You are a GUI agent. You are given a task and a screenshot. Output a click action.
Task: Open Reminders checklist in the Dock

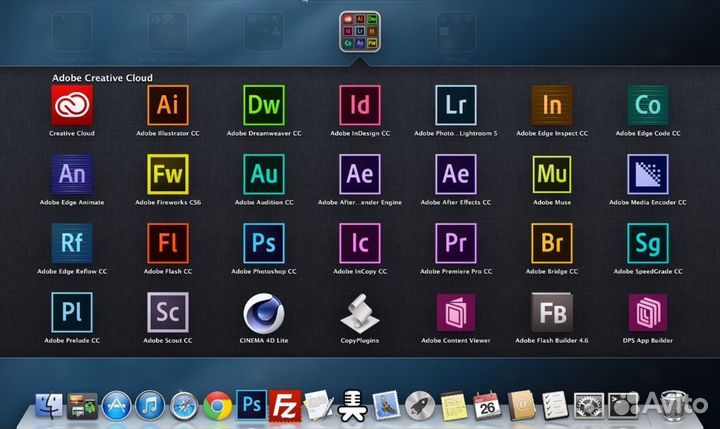pos(555,405)
